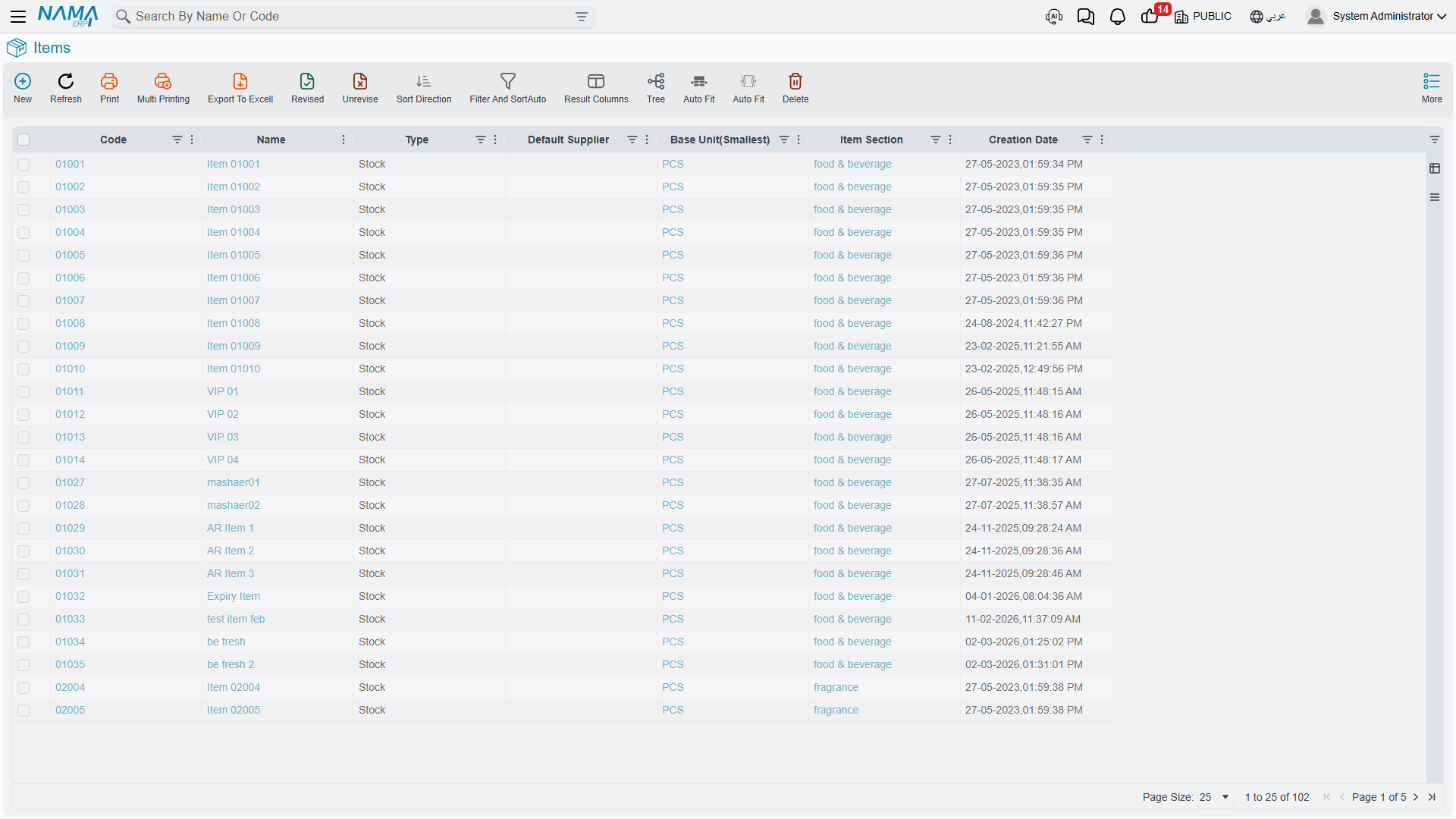Image resolution: width=1456 pixels, height=819 pixels.
Task: Toggle the select-all header checkbox
Action: click(x=24, y=140)
